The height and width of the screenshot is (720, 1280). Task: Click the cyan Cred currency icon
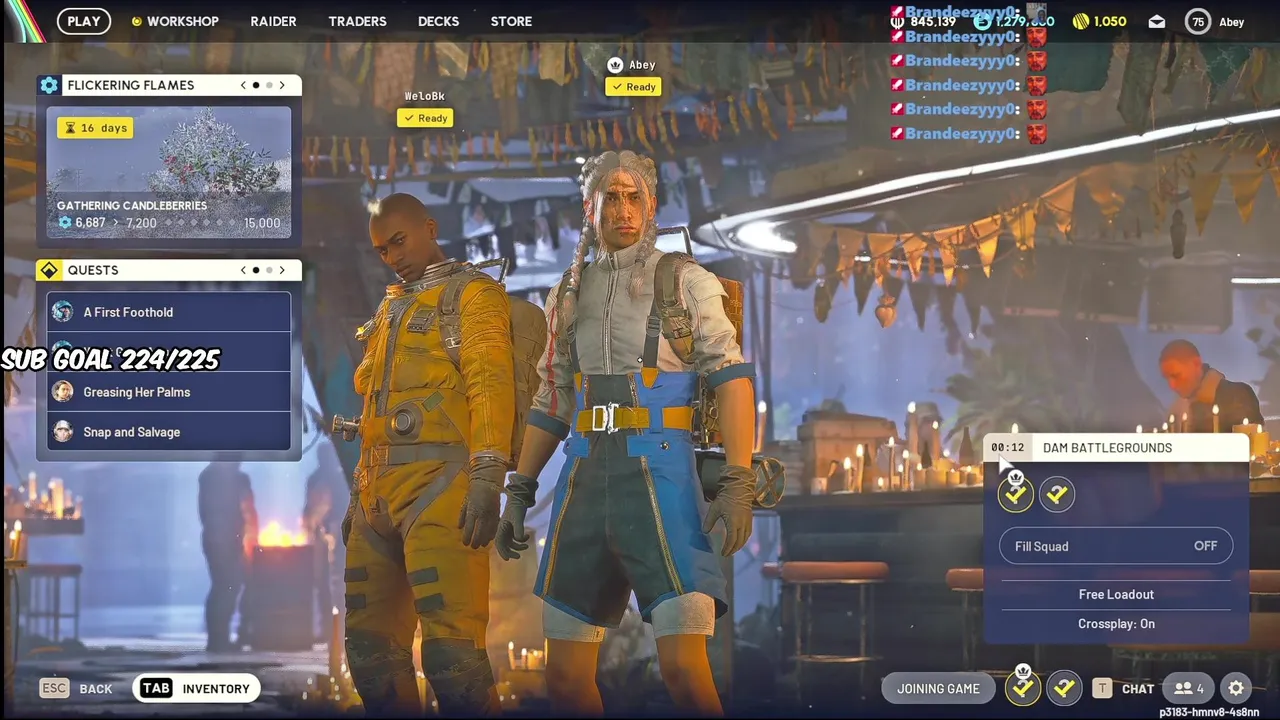[x=982, y=21]
